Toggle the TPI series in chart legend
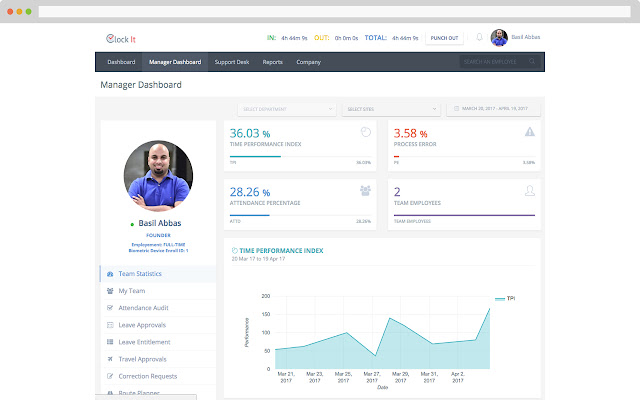This screenshot has width=640, height=400. 503,298
